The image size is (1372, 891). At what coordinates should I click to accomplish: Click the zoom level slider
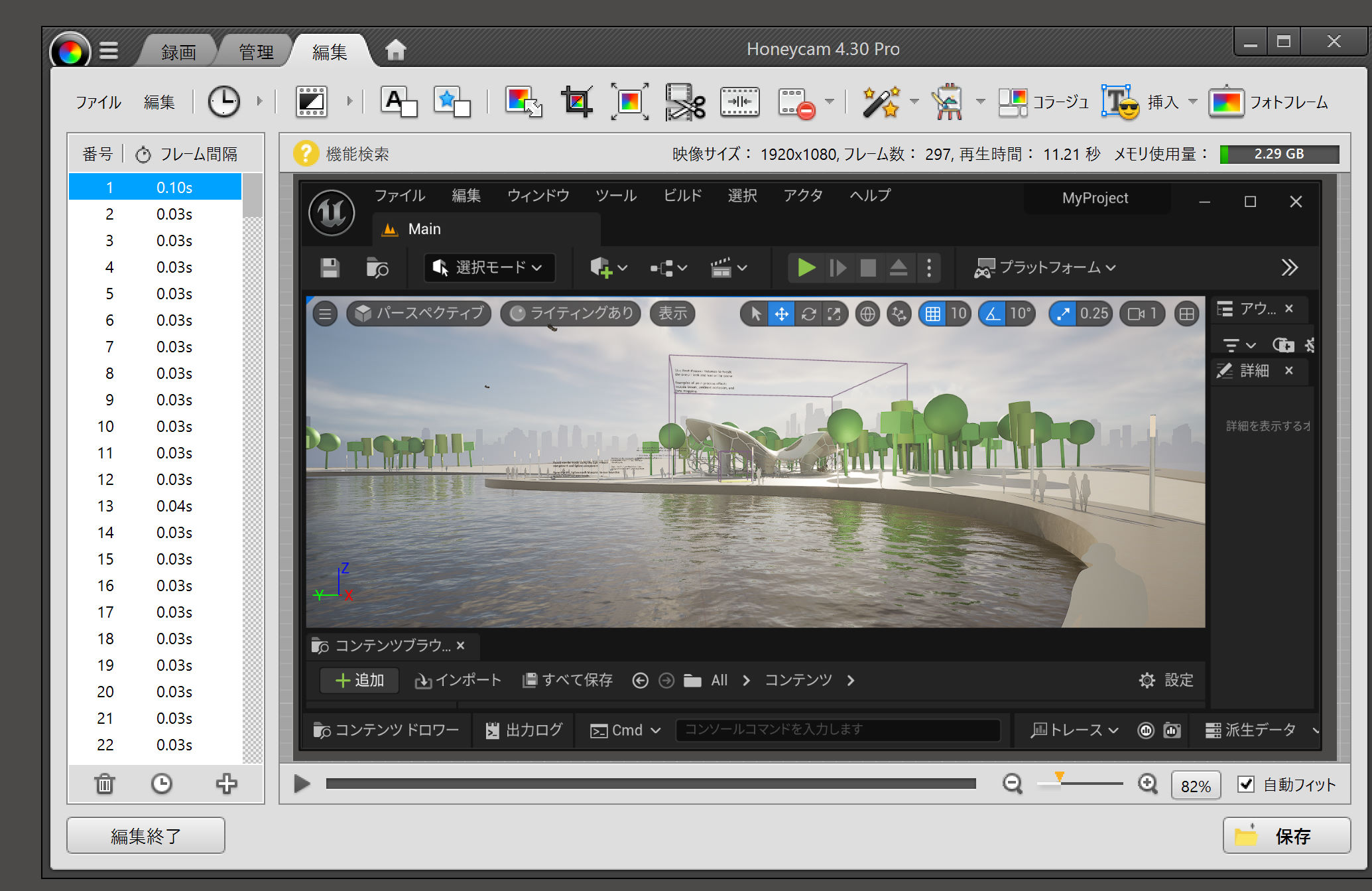pos(1080,784)
